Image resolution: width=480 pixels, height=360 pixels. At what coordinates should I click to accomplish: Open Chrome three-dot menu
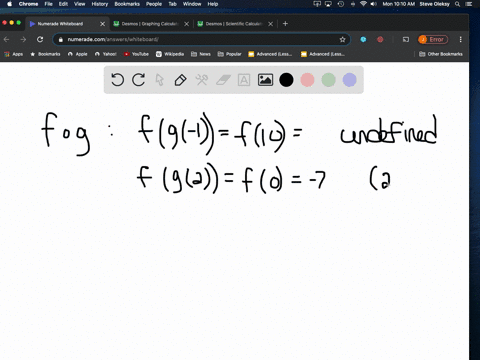461,39
